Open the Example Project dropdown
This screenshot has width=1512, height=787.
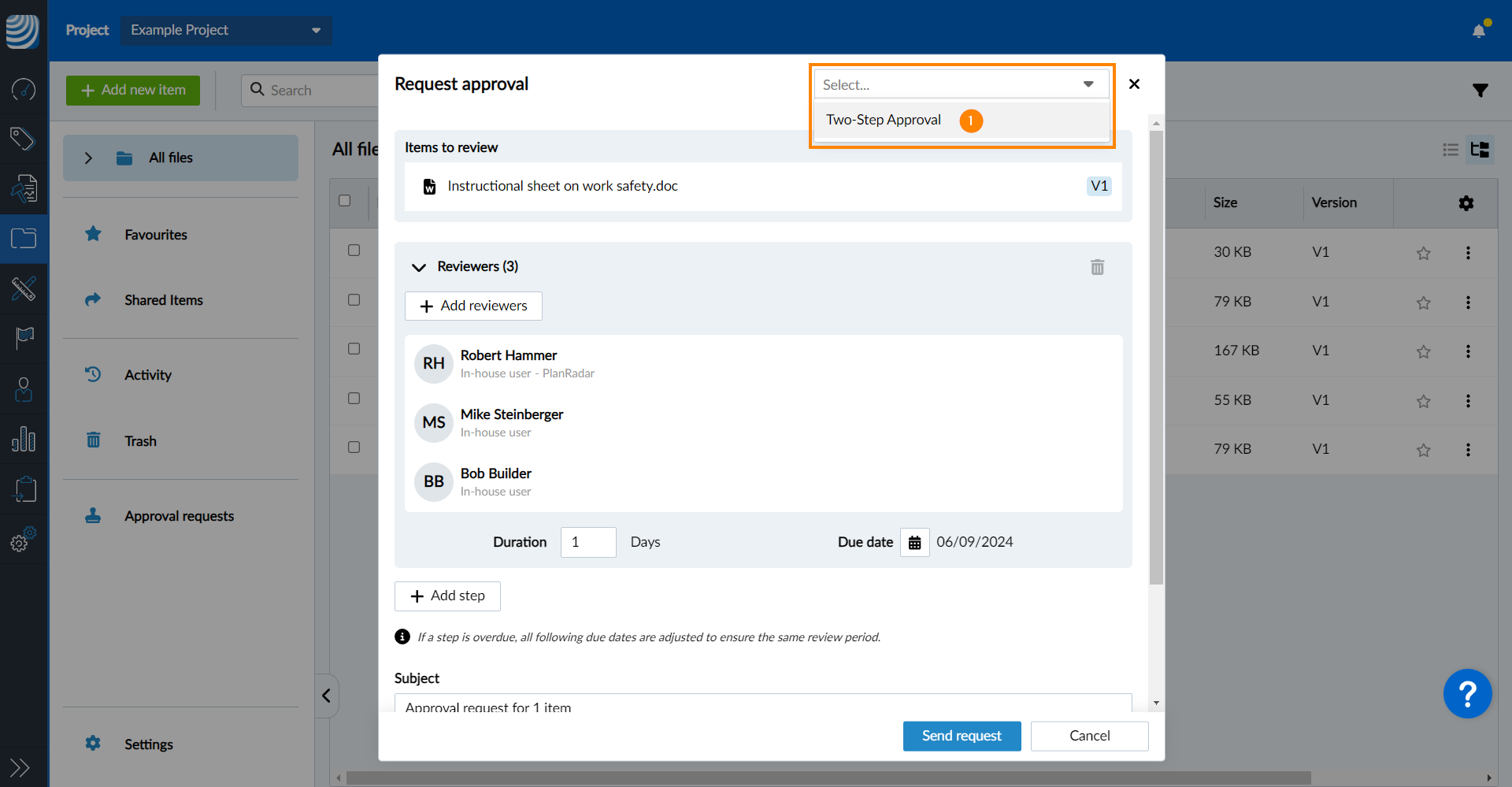[226, 30]
